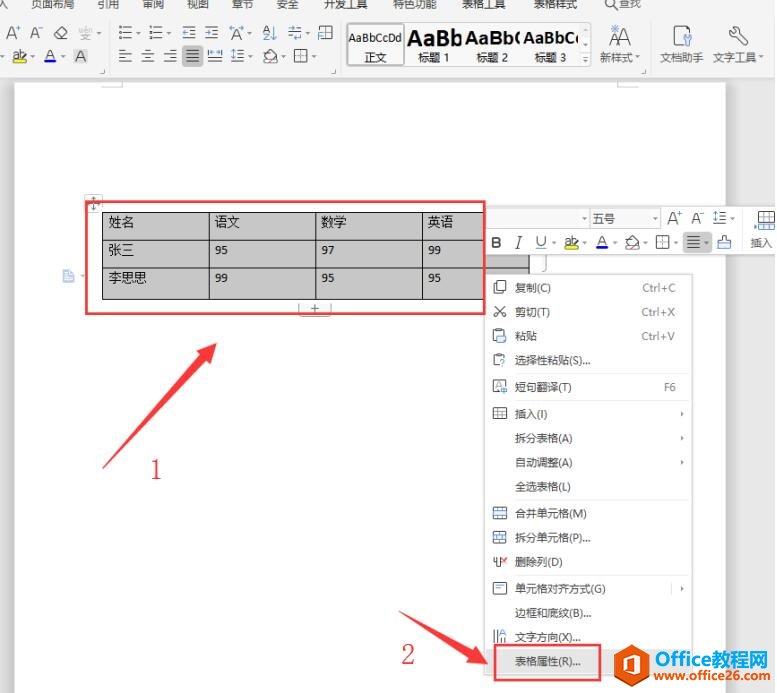777x693 pixels.
Task: Toggle align right in ribbon
Action: coord(170,56)
